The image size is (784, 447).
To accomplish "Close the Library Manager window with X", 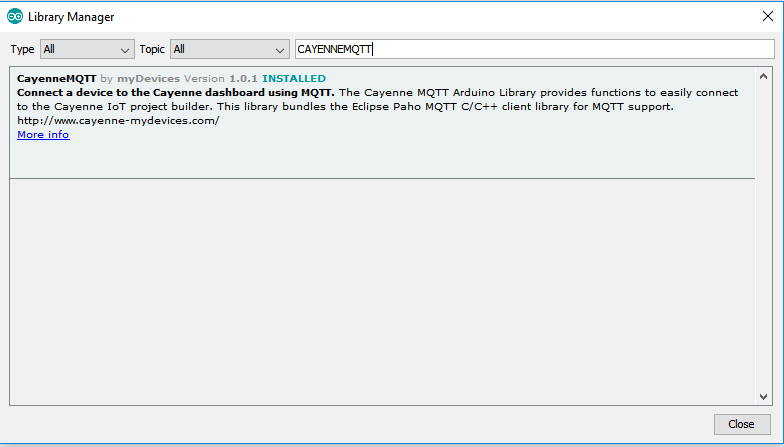I will (x=768, y=16).
